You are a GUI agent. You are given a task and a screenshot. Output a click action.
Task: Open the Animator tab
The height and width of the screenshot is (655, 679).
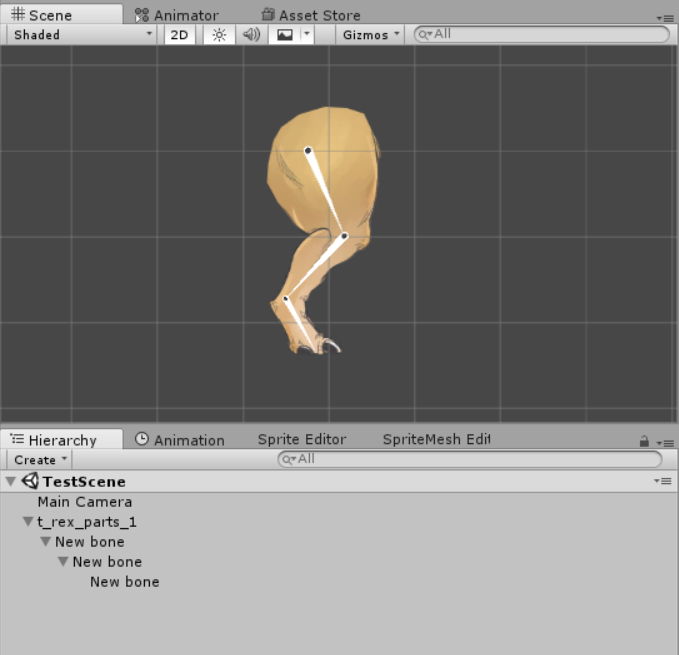click(177, 15)
